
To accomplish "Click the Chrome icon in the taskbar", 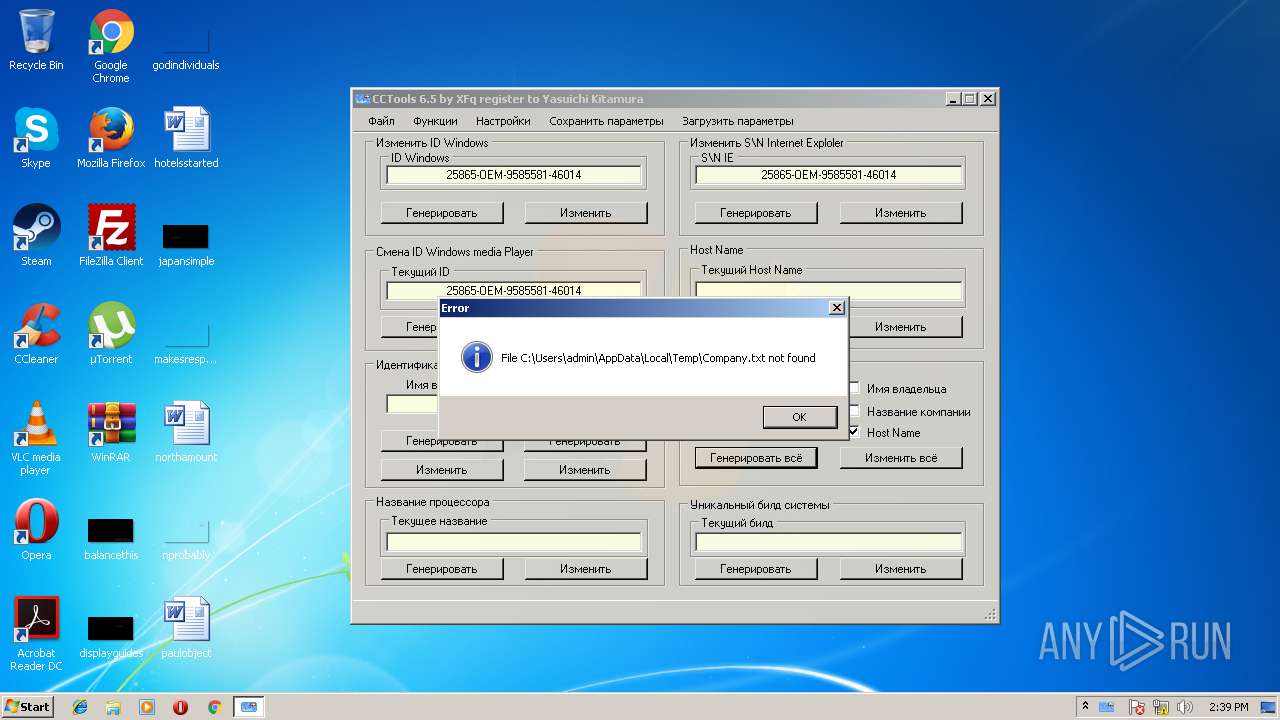I will click(x=214, y=707).
